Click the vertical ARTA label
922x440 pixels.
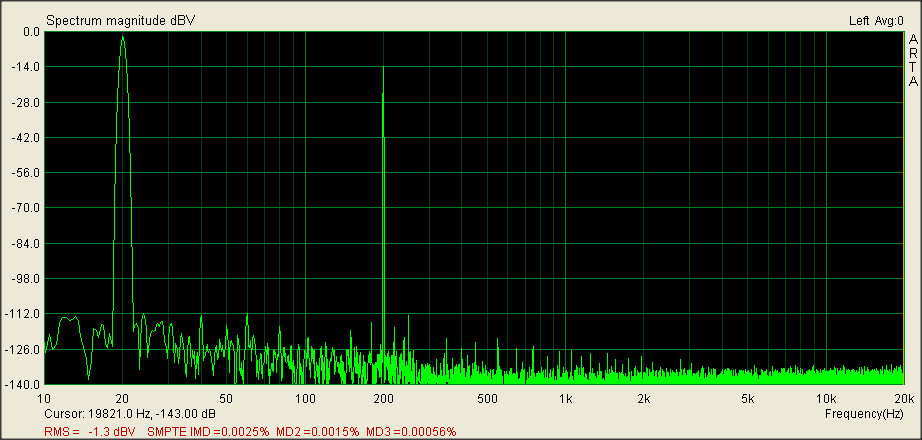913,61
